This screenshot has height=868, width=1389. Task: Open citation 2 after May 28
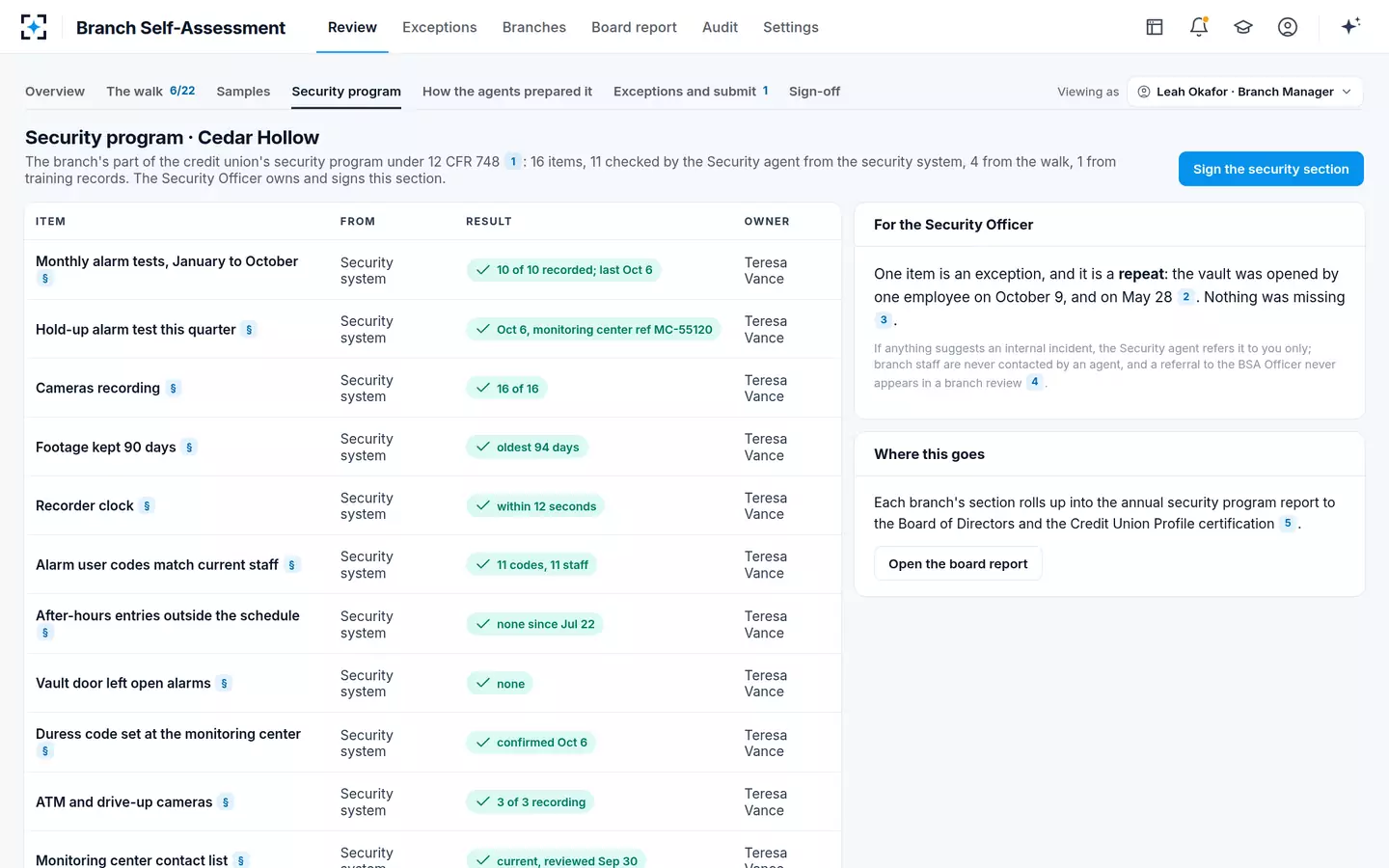(x=1185, y=297)
